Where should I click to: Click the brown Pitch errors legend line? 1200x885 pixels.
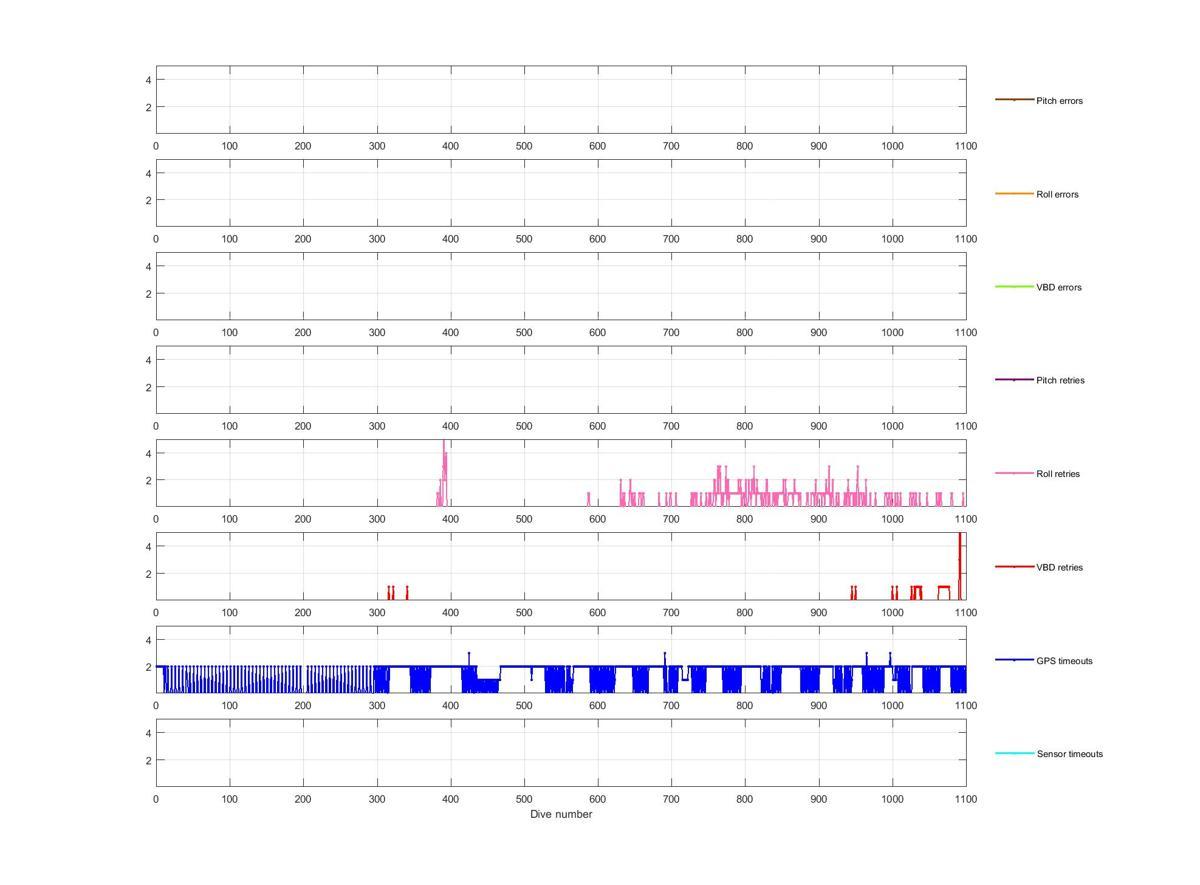coord(1014,99)
